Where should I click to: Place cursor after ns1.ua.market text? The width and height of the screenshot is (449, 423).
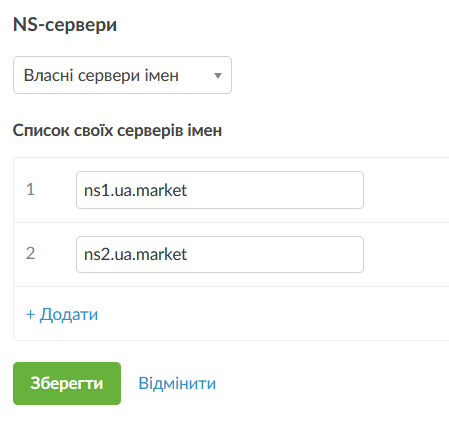click(188, 190)
